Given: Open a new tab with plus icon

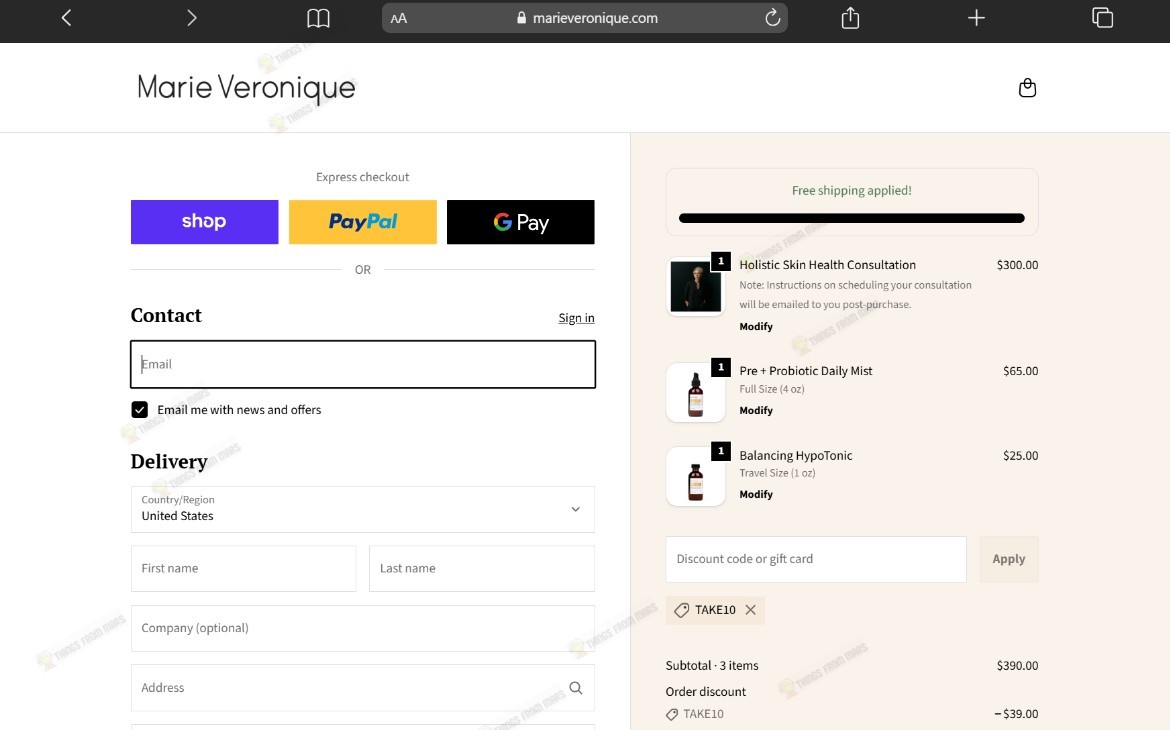Looking at the screenshot, I should pos(976,18).
